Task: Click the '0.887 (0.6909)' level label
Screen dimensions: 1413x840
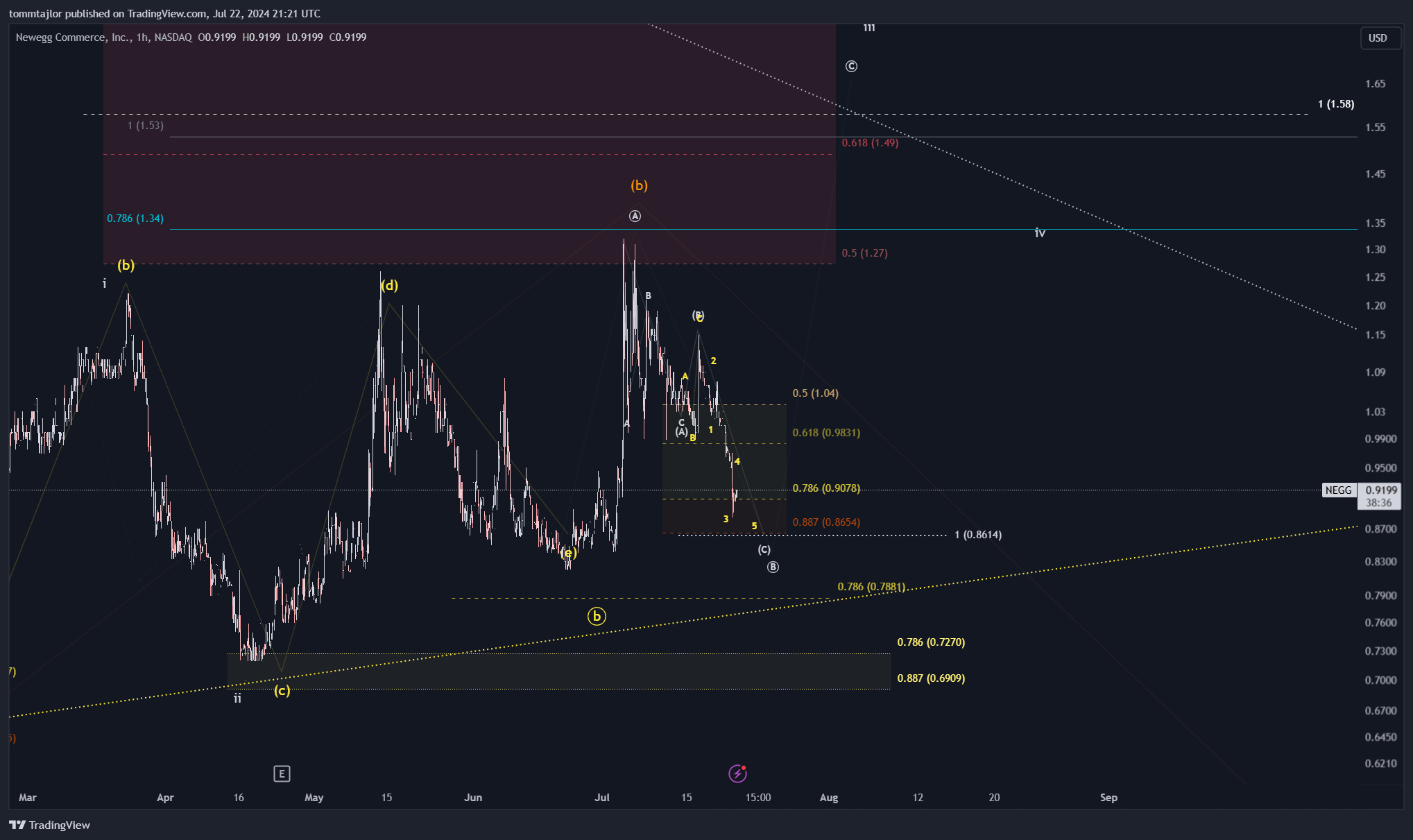Action: coord(931,678)
